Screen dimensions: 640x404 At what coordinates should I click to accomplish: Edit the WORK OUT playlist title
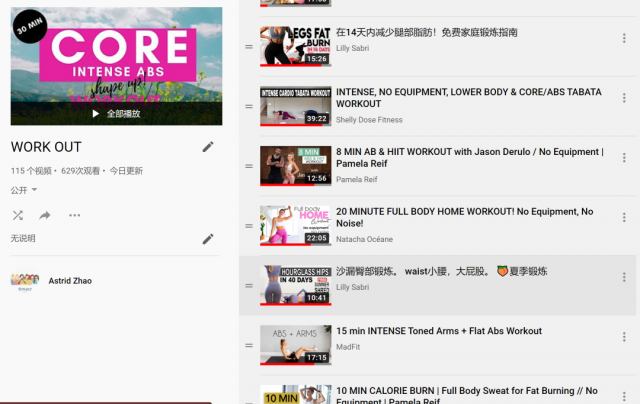tap(208, 147)
